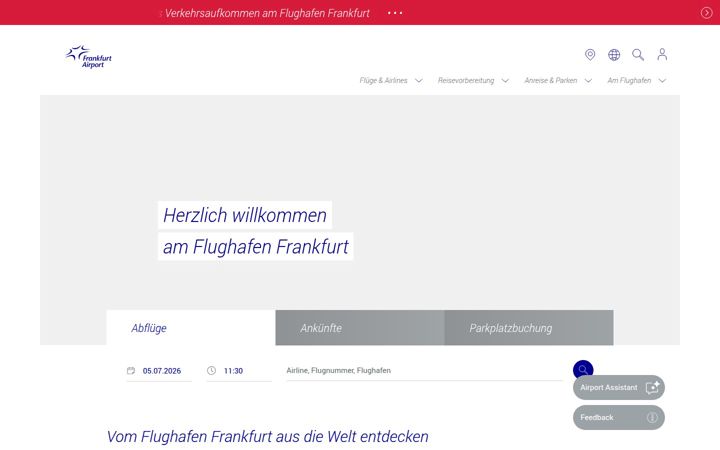Click the chat icon in Airport Assistant
This screenshot has width=720, height=450.
(x=652, y=388)
